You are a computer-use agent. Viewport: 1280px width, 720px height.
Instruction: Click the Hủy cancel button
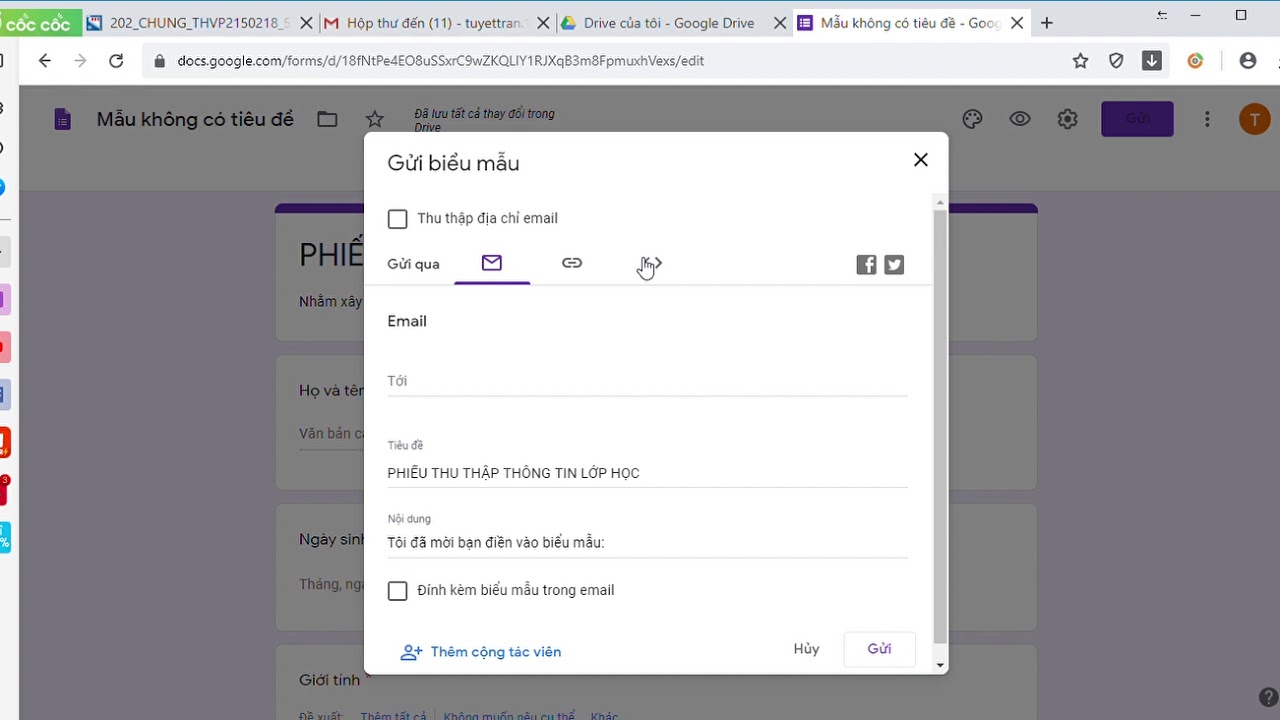click(x=806, y=649)
